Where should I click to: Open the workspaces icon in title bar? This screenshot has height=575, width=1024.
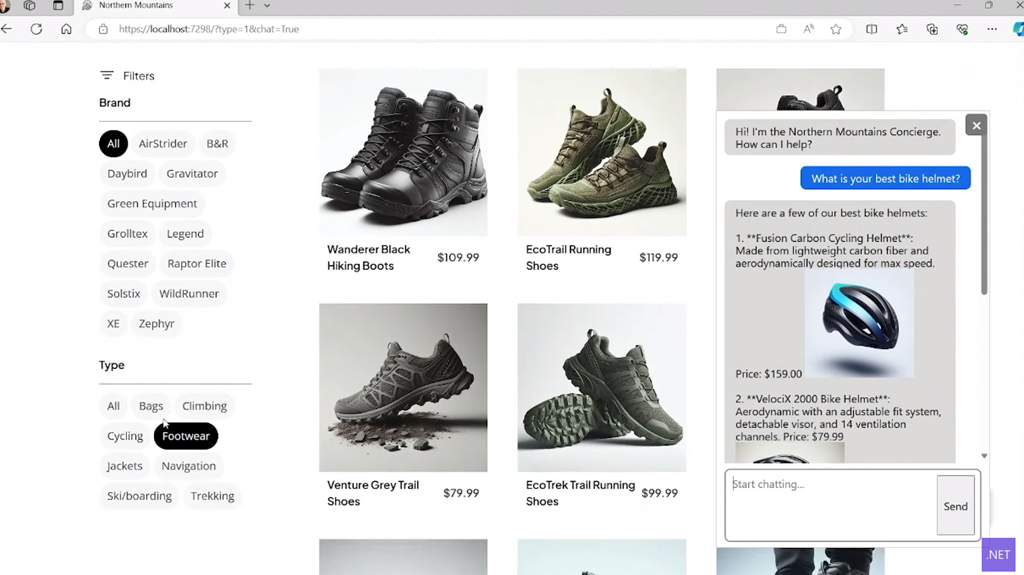(29, 5)
